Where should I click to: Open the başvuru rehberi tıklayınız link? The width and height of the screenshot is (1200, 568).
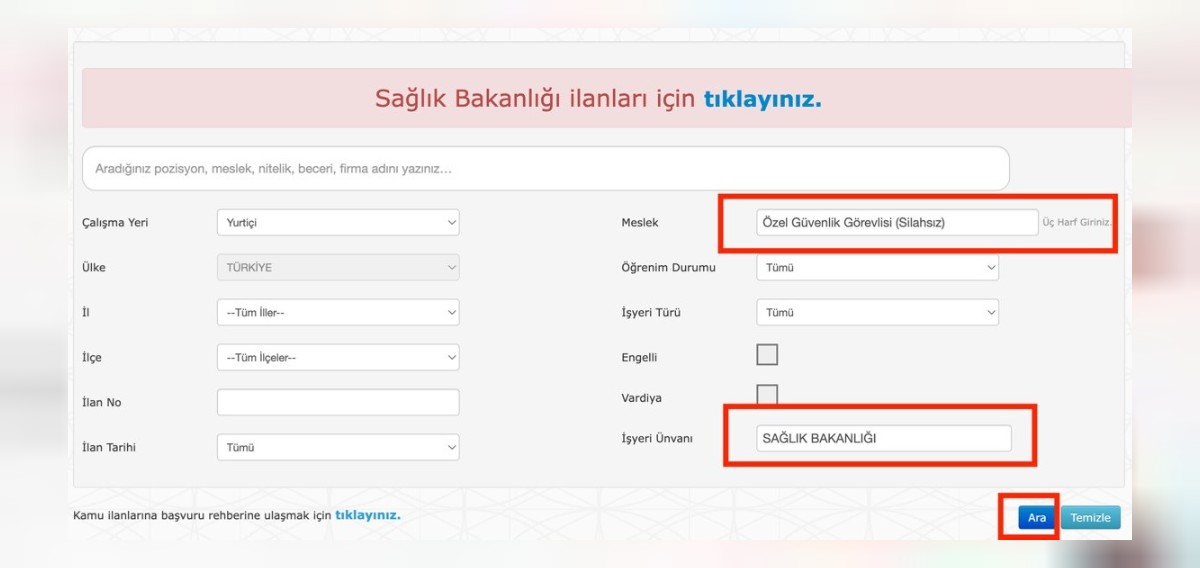pyautogui.click(x=368, y=515)
